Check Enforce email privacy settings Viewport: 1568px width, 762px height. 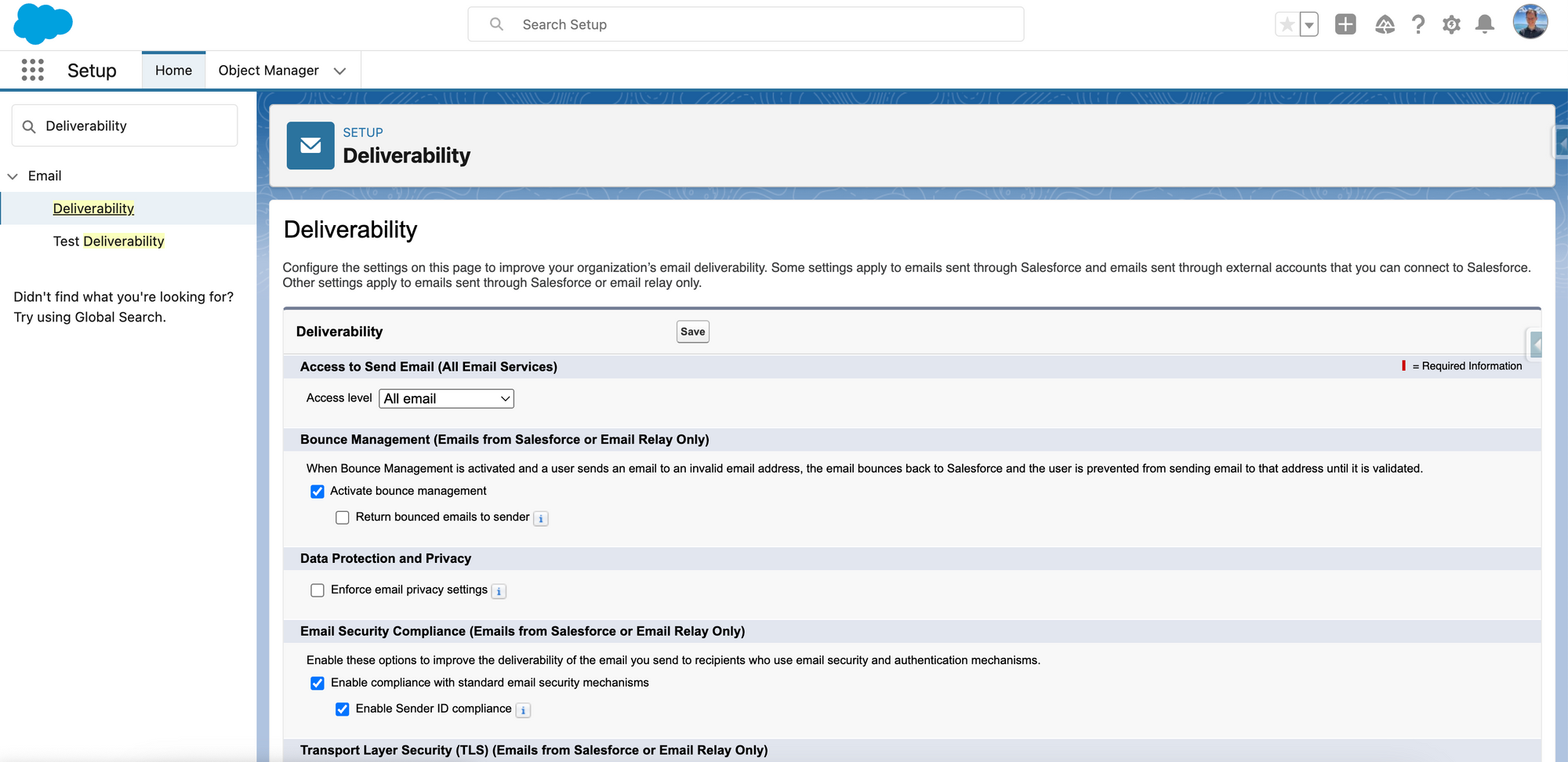(318, 590)
